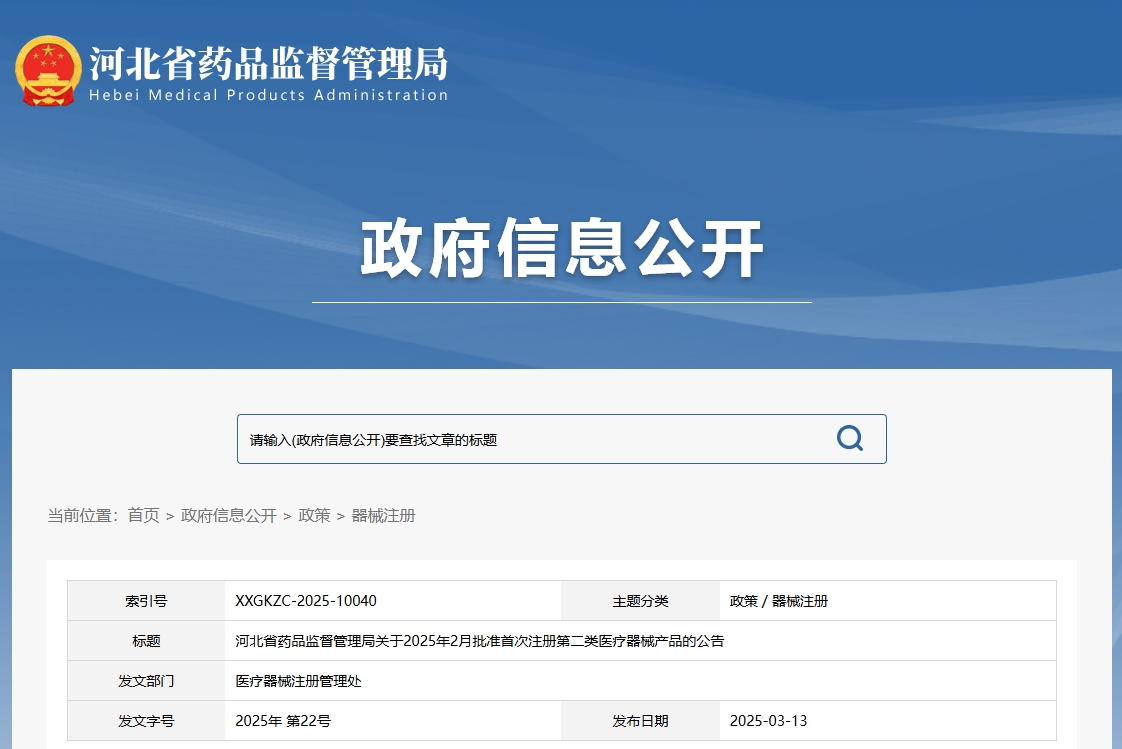
Task: Open 首页 in the breadcrumb
Action: (143, 516)
